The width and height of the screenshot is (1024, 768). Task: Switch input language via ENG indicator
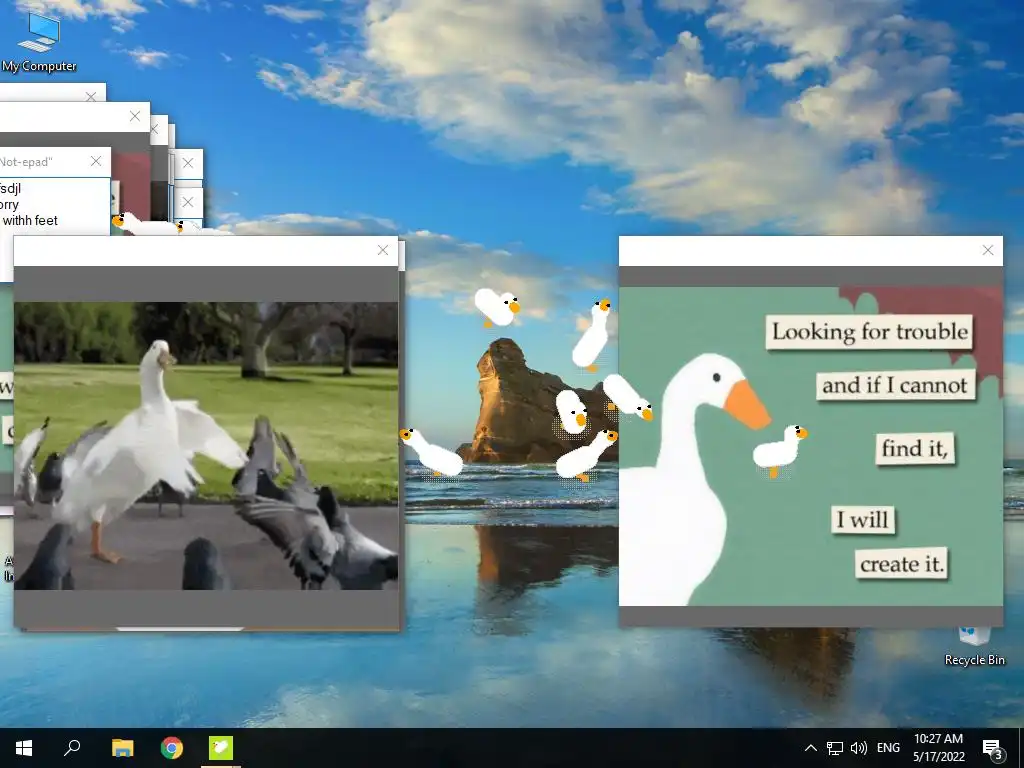click(x=888, y=748)
